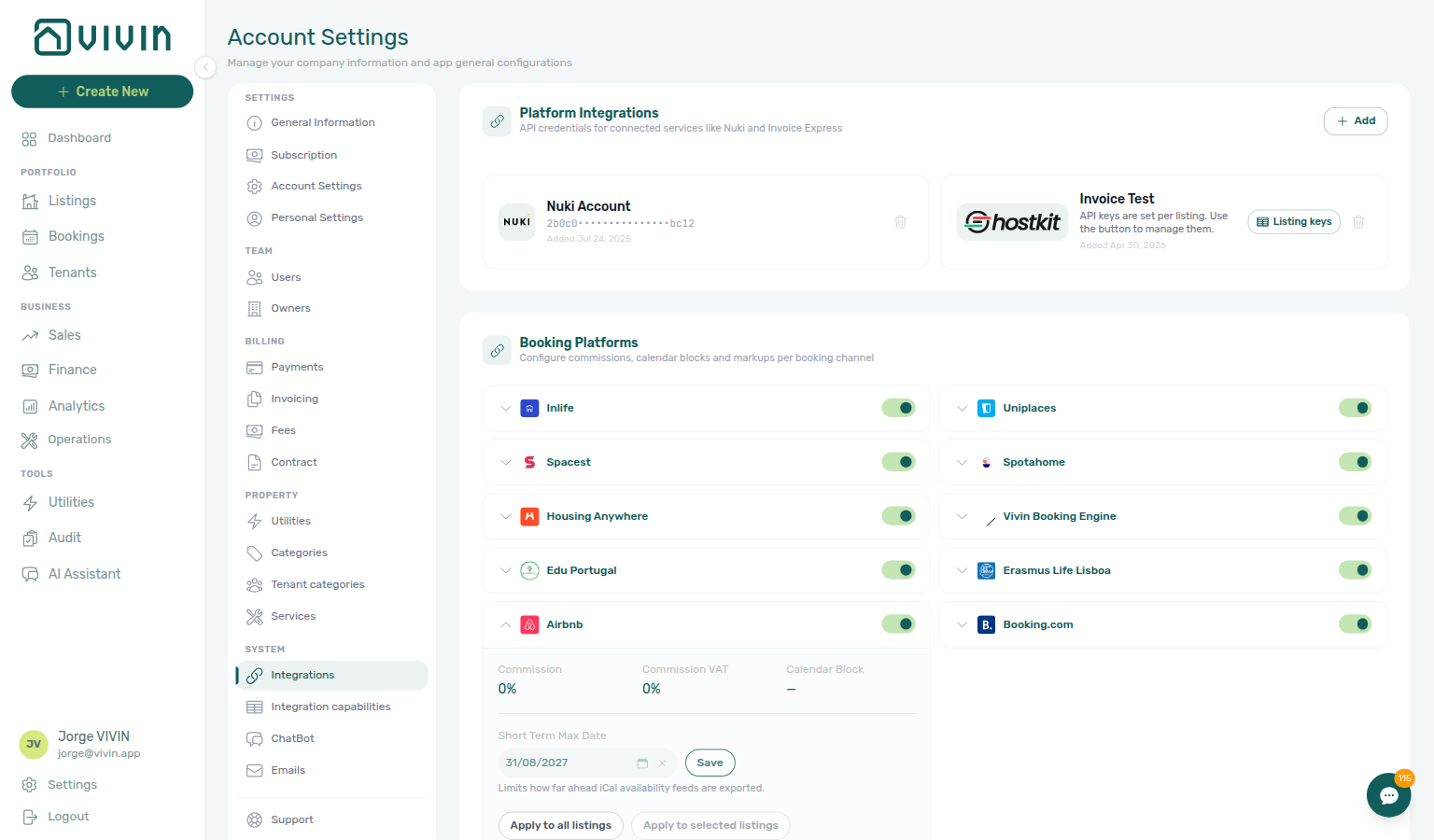Click the Platform Integrations link icon

498,120
